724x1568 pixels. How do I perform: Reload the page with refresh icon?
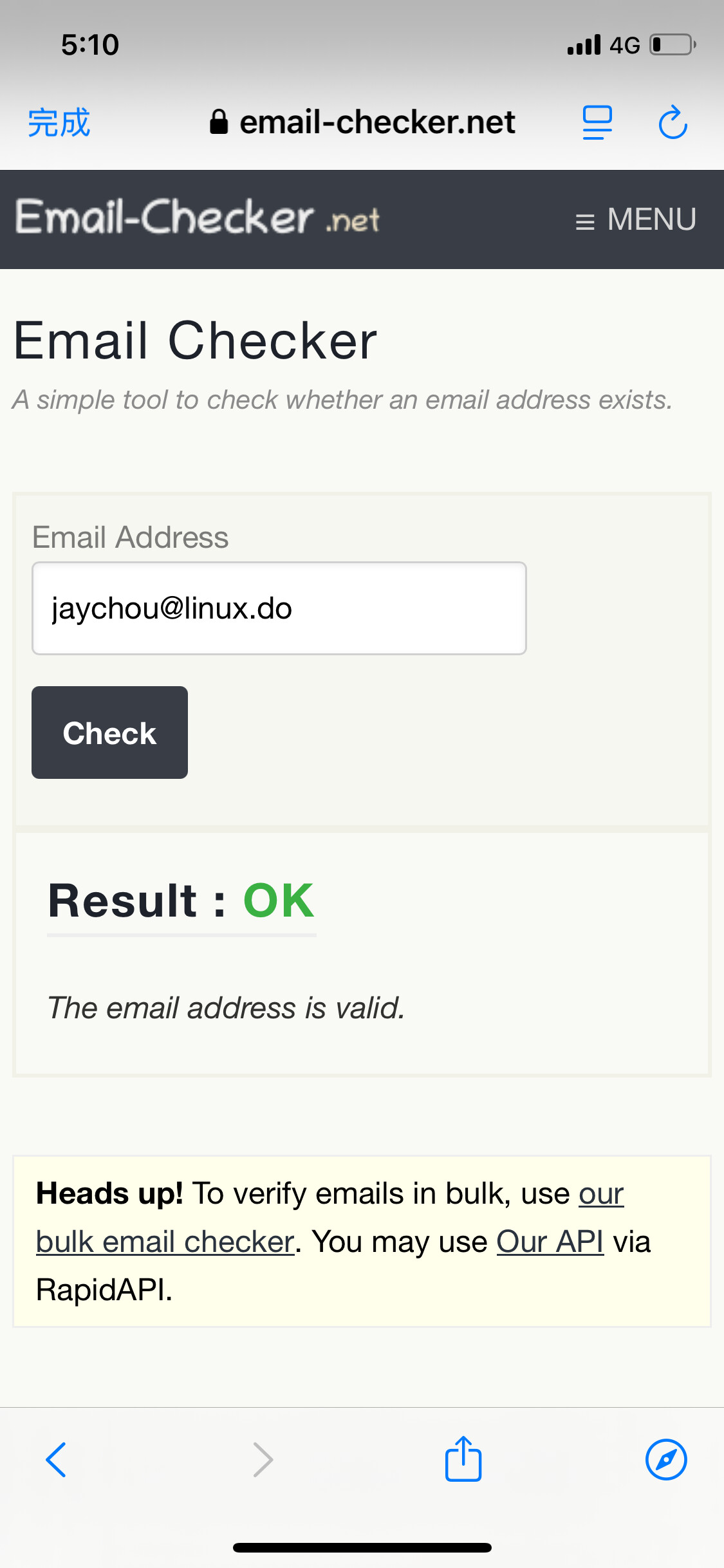click(673, 122)
